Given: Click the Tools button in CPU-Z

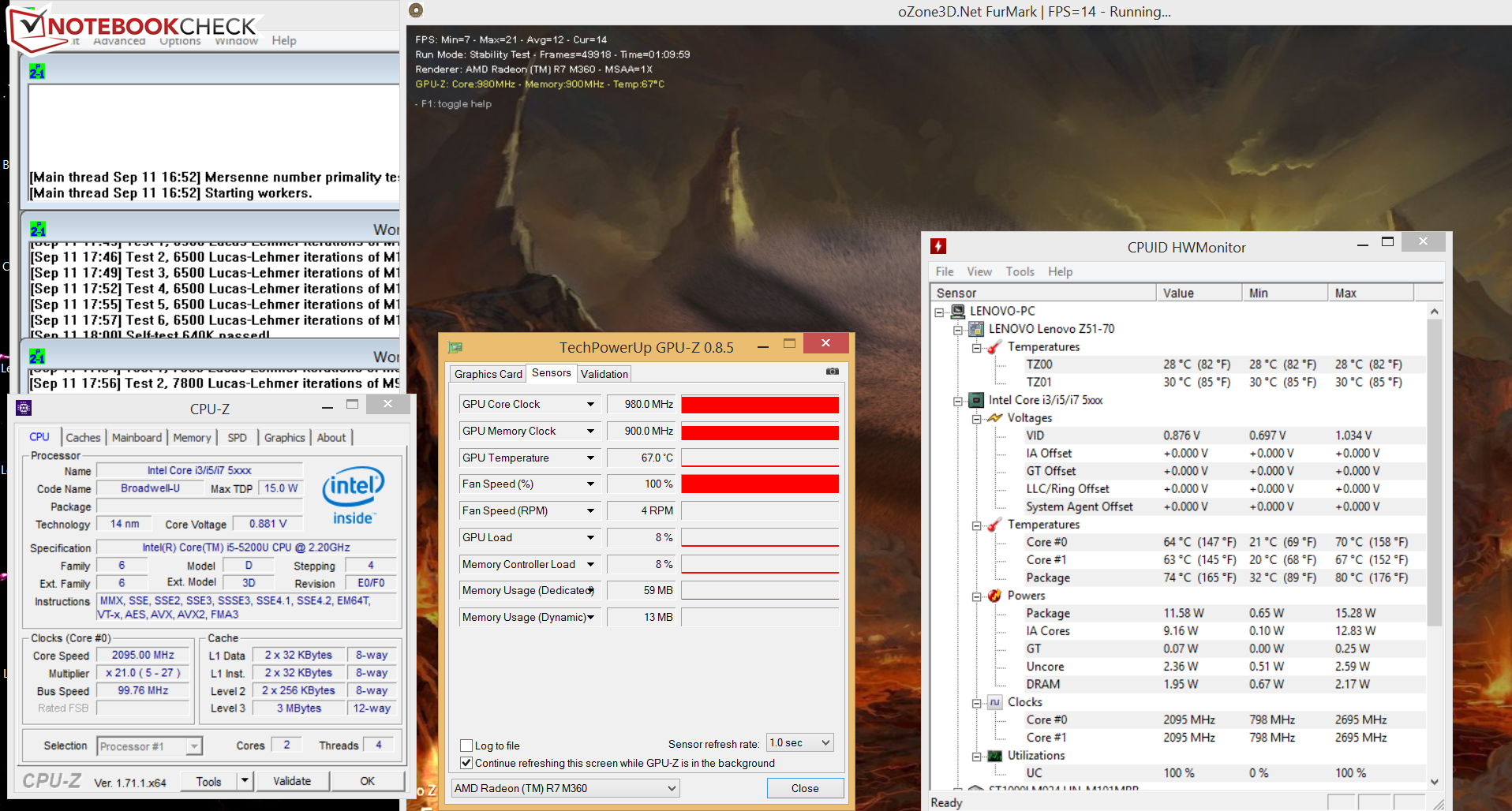Looking at the screenshot, I should click(x=208, y=781).
